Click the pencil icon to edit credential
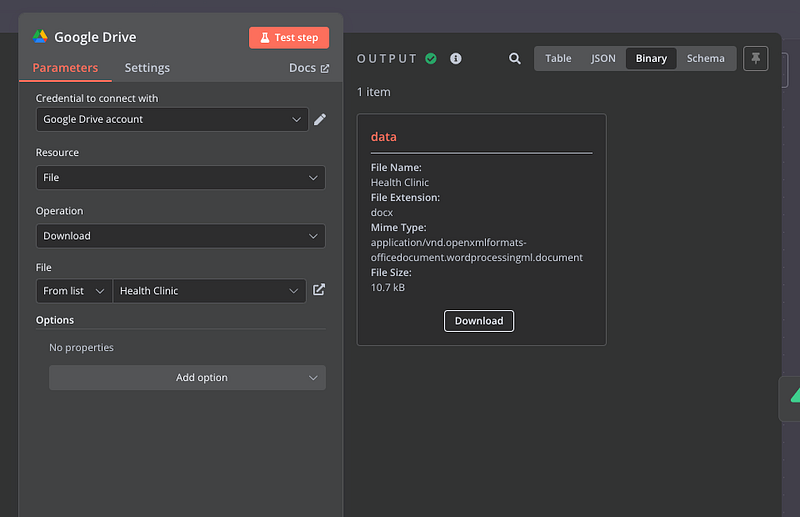This screenshot has width=800, height=517. pyautogui.click(x=320, y=119)
